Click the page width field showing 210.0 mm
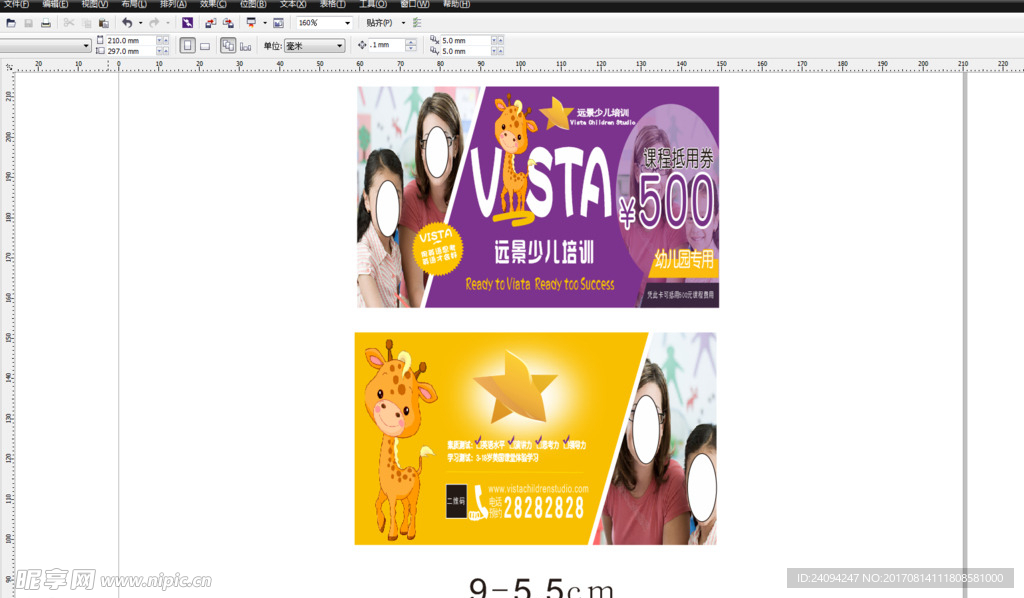1024x598 pixels. (x=130, y=40)
